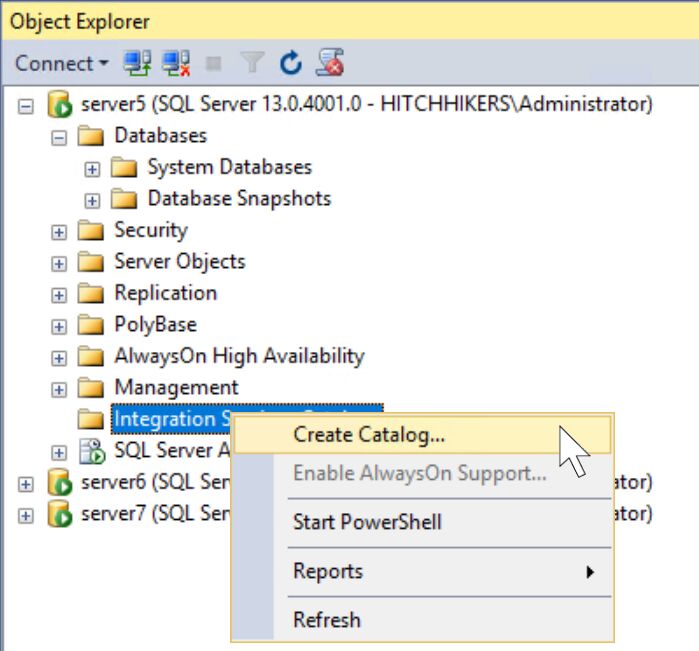Open the Reports submenu

click(422, 572)
